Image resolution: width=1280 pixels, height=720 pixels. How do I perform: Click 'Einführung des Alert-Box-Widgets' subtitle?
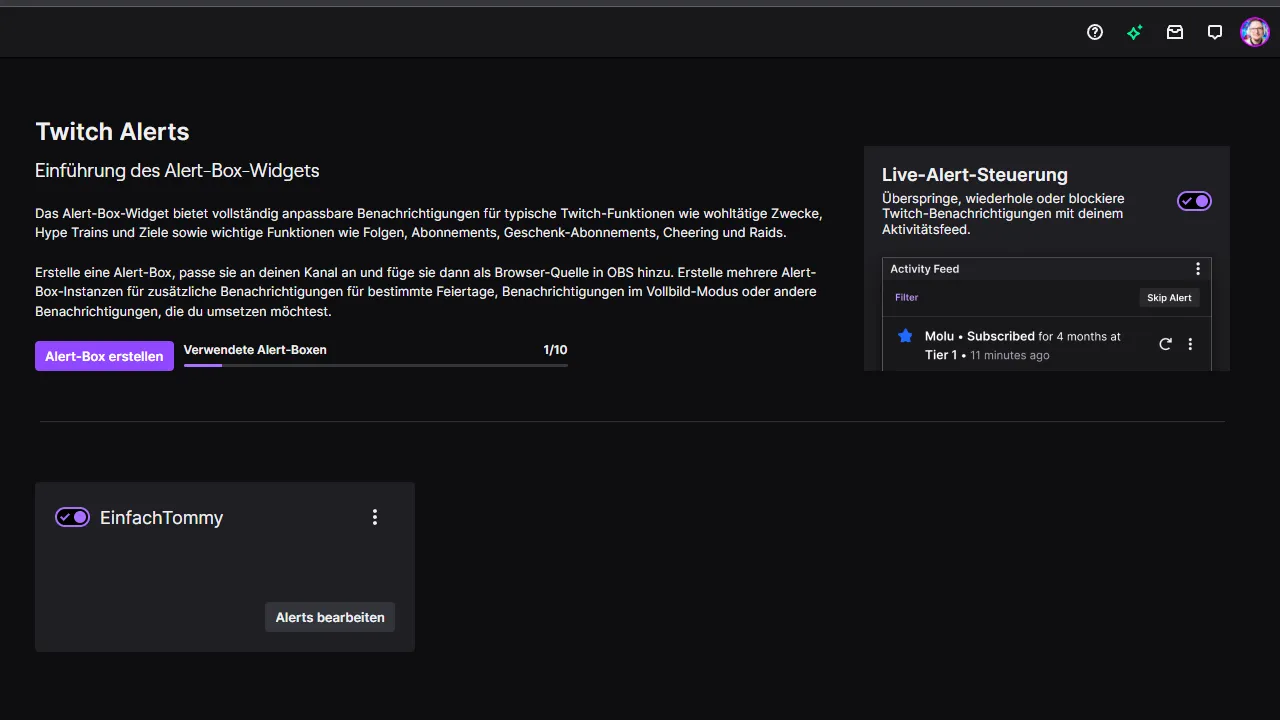pyautogui.click(x=177, y=171)
